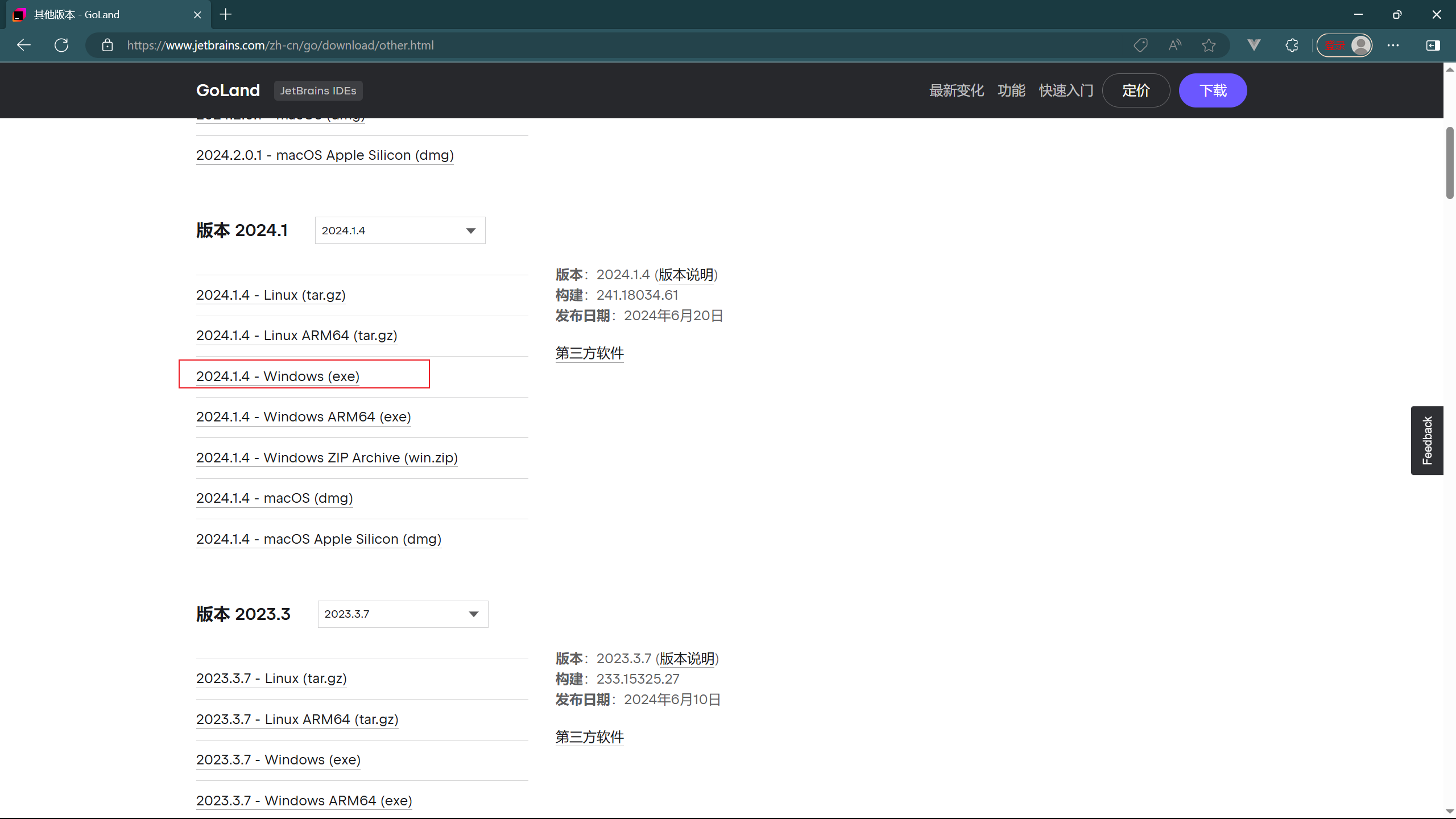
Task: Refresh the current page
Action: (x=61, y=45)
